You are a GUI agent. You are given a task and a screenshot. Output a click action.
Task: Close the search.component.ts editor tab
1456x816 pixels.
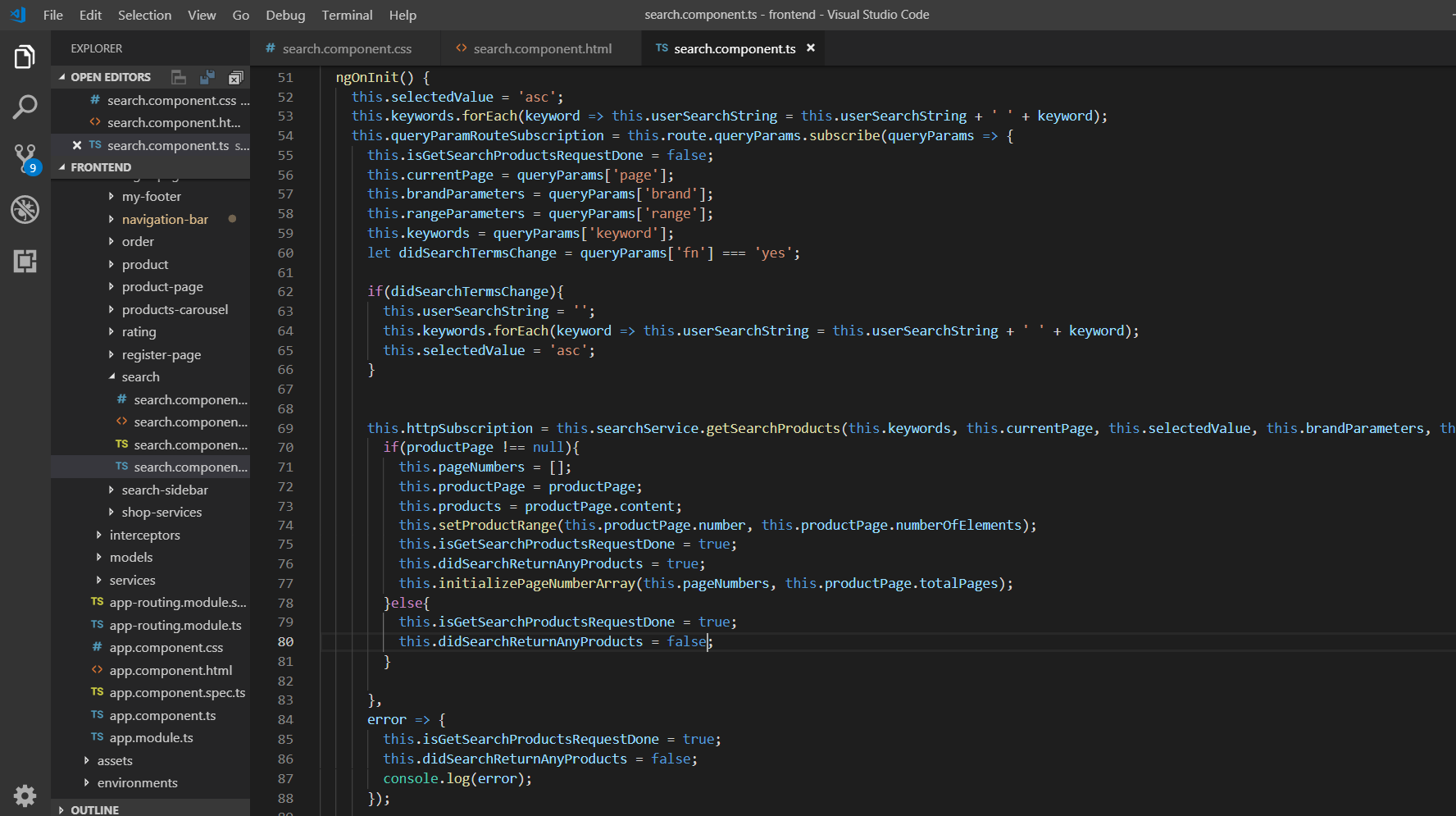pyautogui.click(x=811, y=48)
